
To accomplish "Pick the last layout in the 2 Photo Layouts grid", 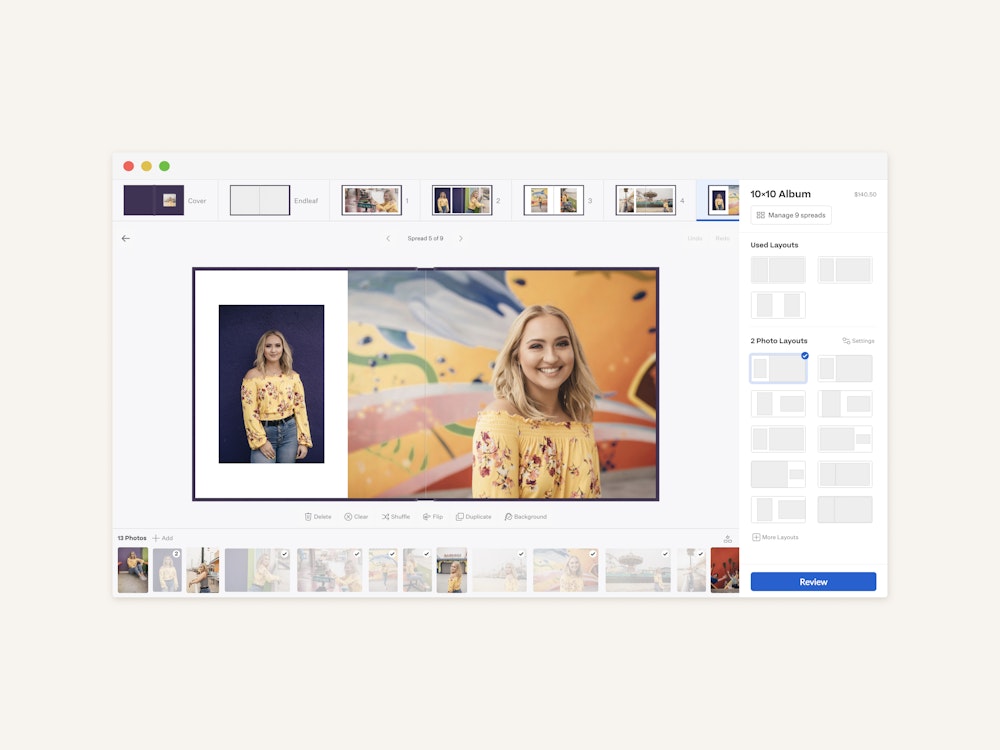I will tap(845, 510).
